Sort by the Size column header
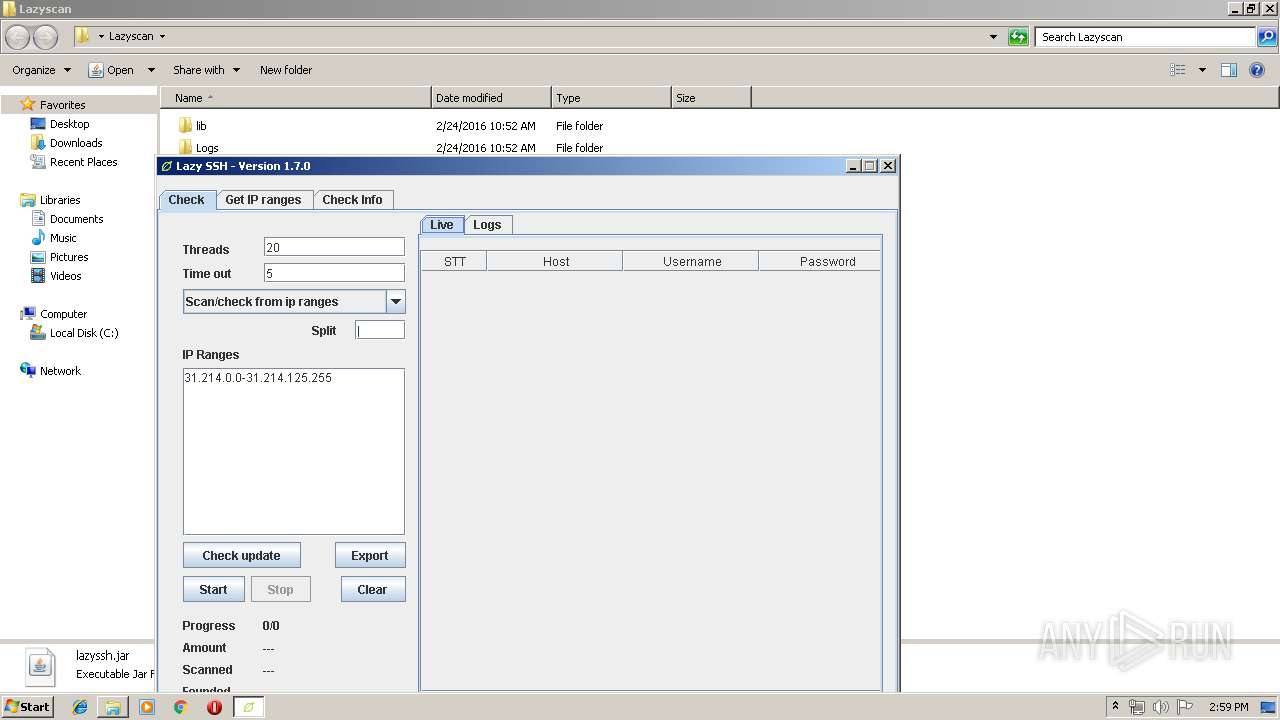This screenshot has height=720, width=1280. point(711,98)
